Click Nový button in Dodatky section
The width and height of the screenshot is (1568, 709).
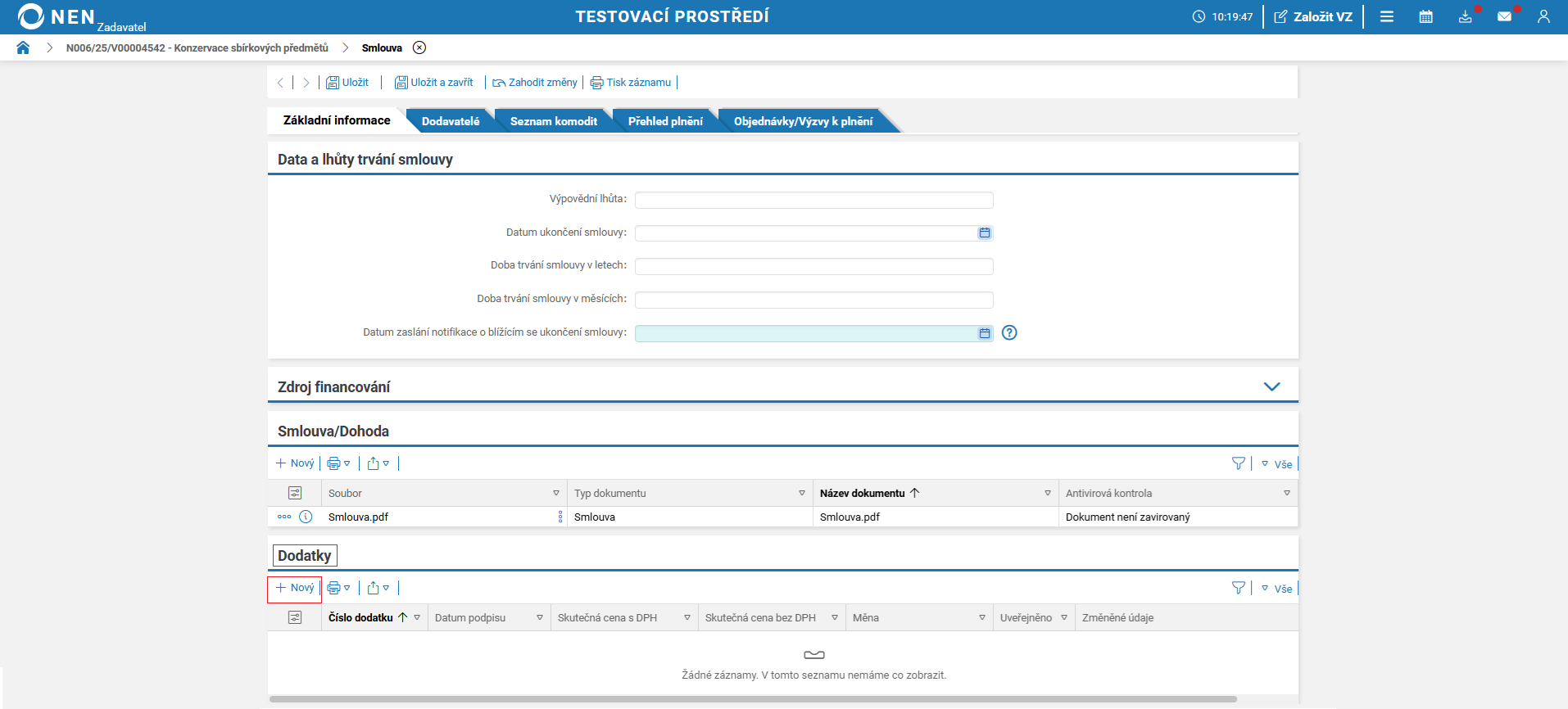(295, 588)
